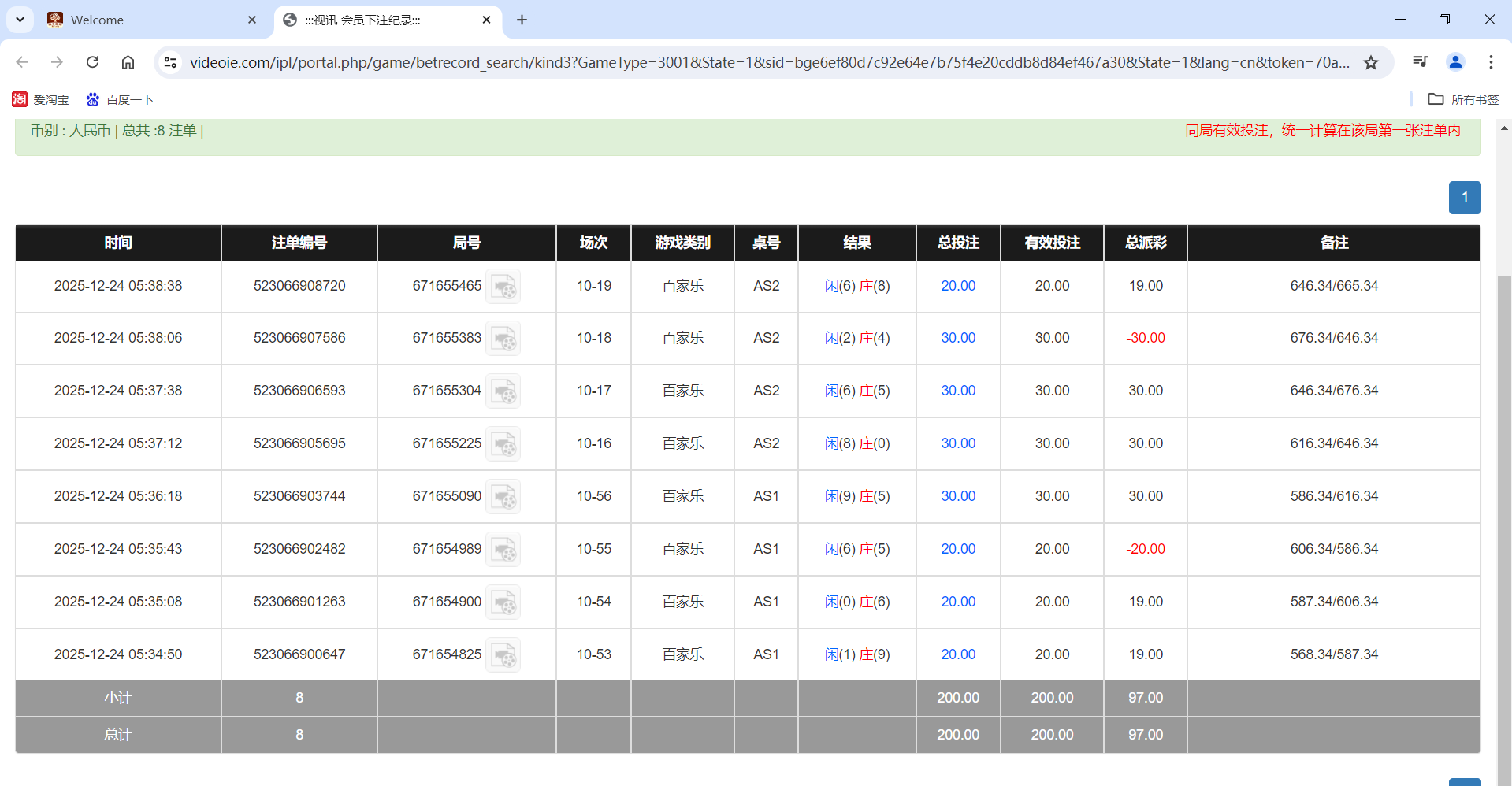
Task: Open media control icon in toolbar
Action: pyautogui.click(x=1420, y=62)
